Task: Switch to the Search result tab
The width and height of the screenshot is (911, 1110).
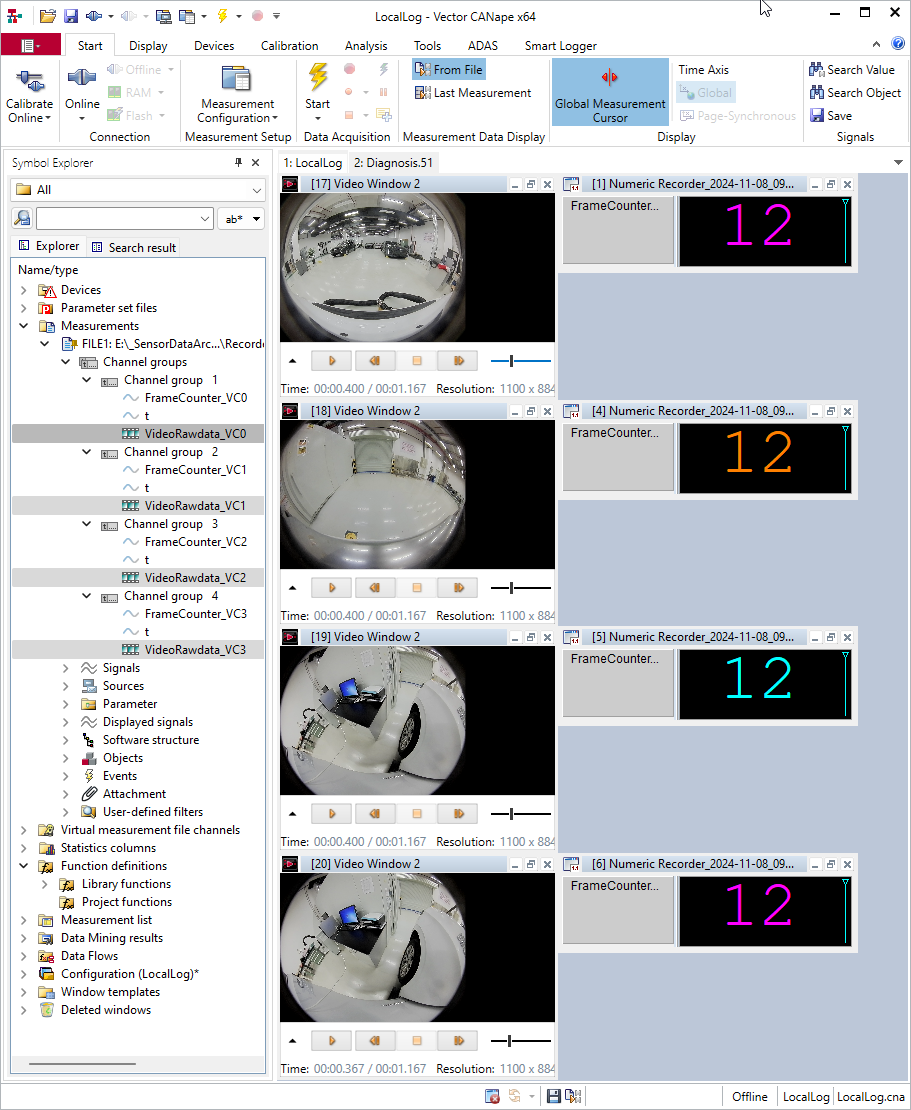Action: [x=133, y=247]
